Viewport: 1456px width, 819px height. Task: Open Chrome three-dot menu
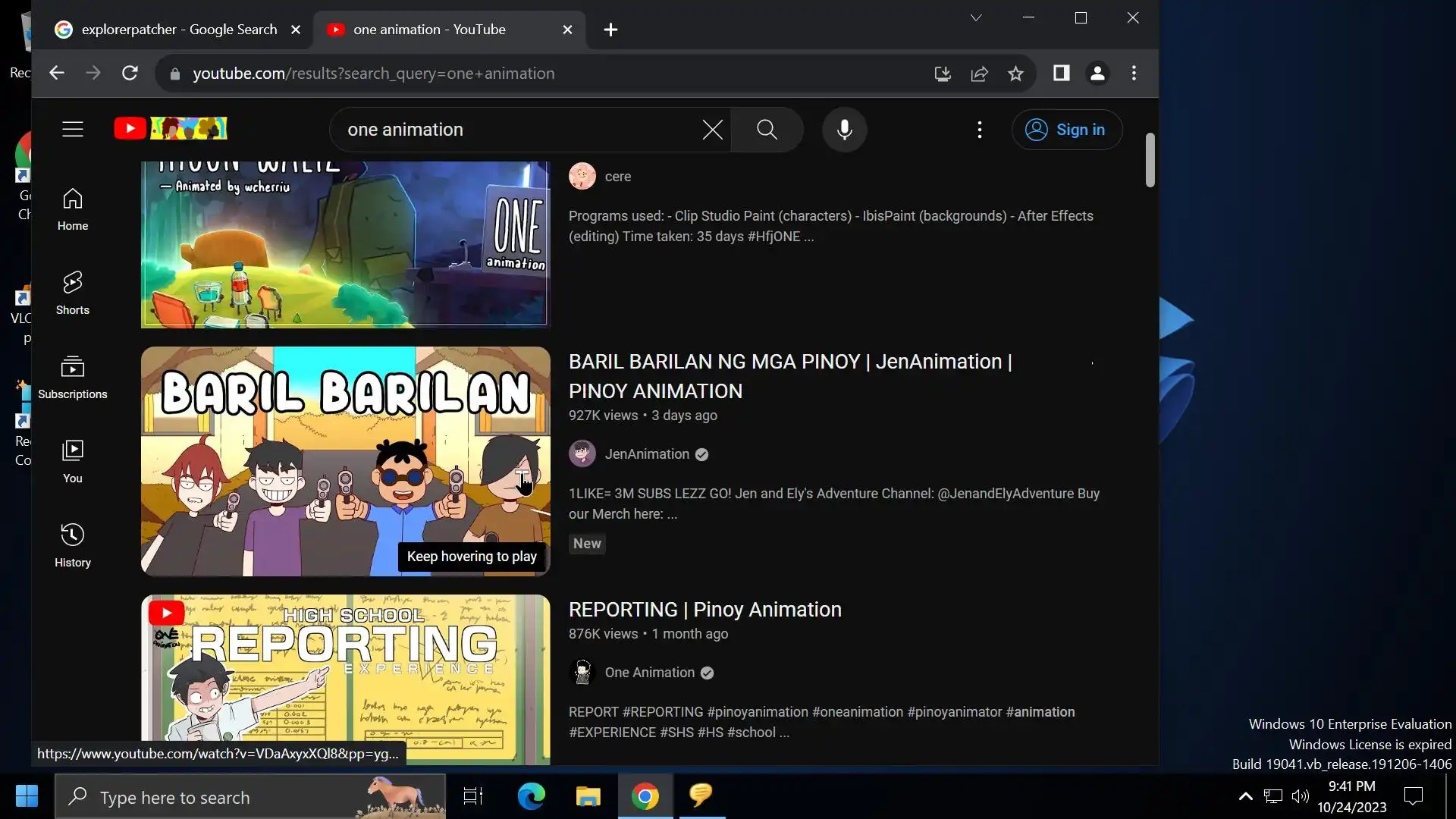(1134, 74)
